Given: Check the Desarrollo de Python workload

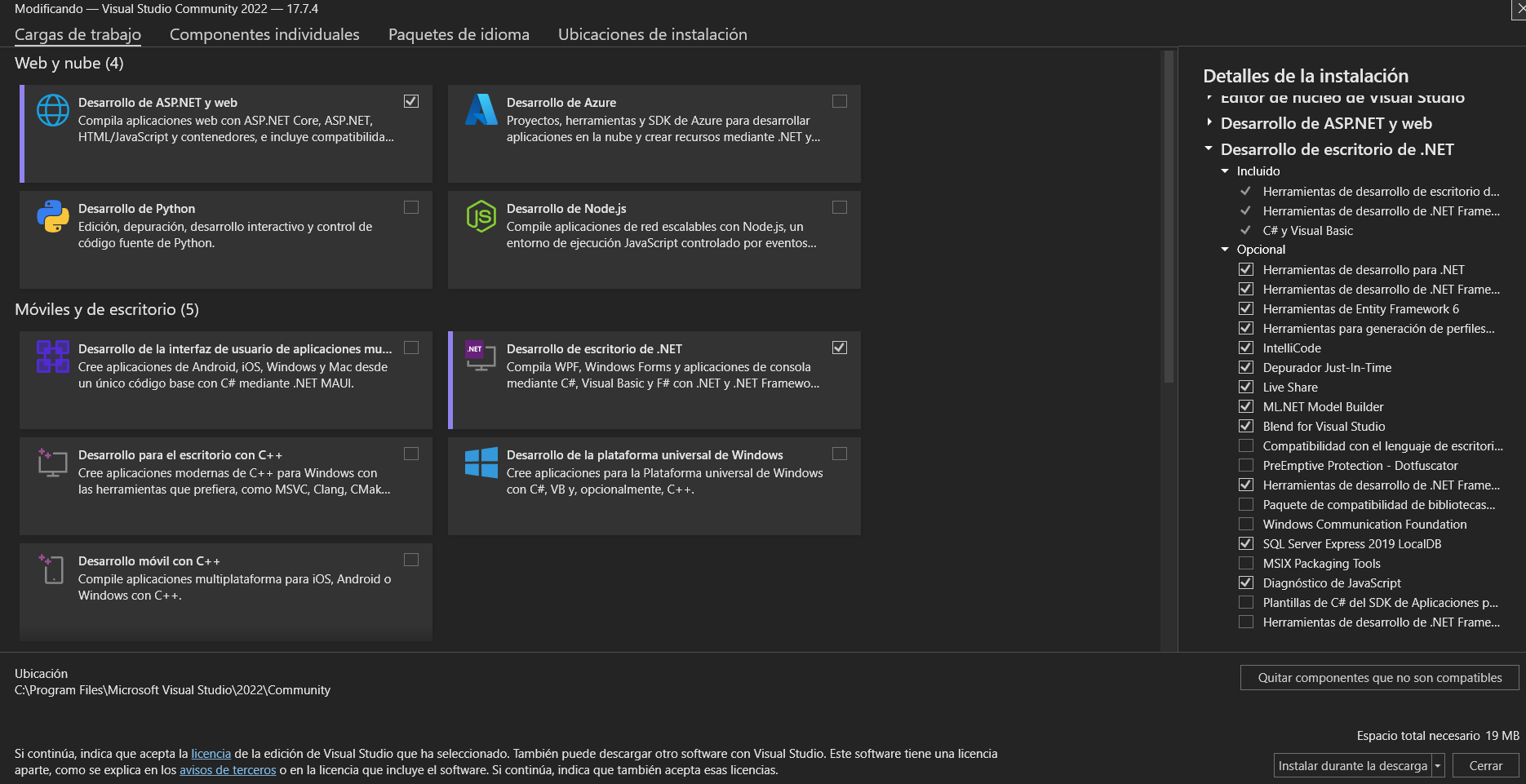Looking at the screenshot, I should click(411, 207).
